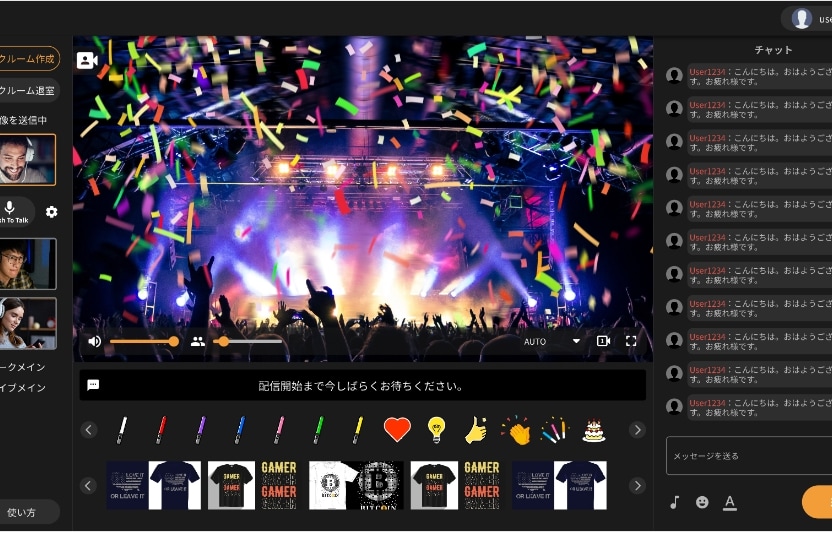
Task: Open the AUTO quality dropdown
Action: [x=552, y=341]
